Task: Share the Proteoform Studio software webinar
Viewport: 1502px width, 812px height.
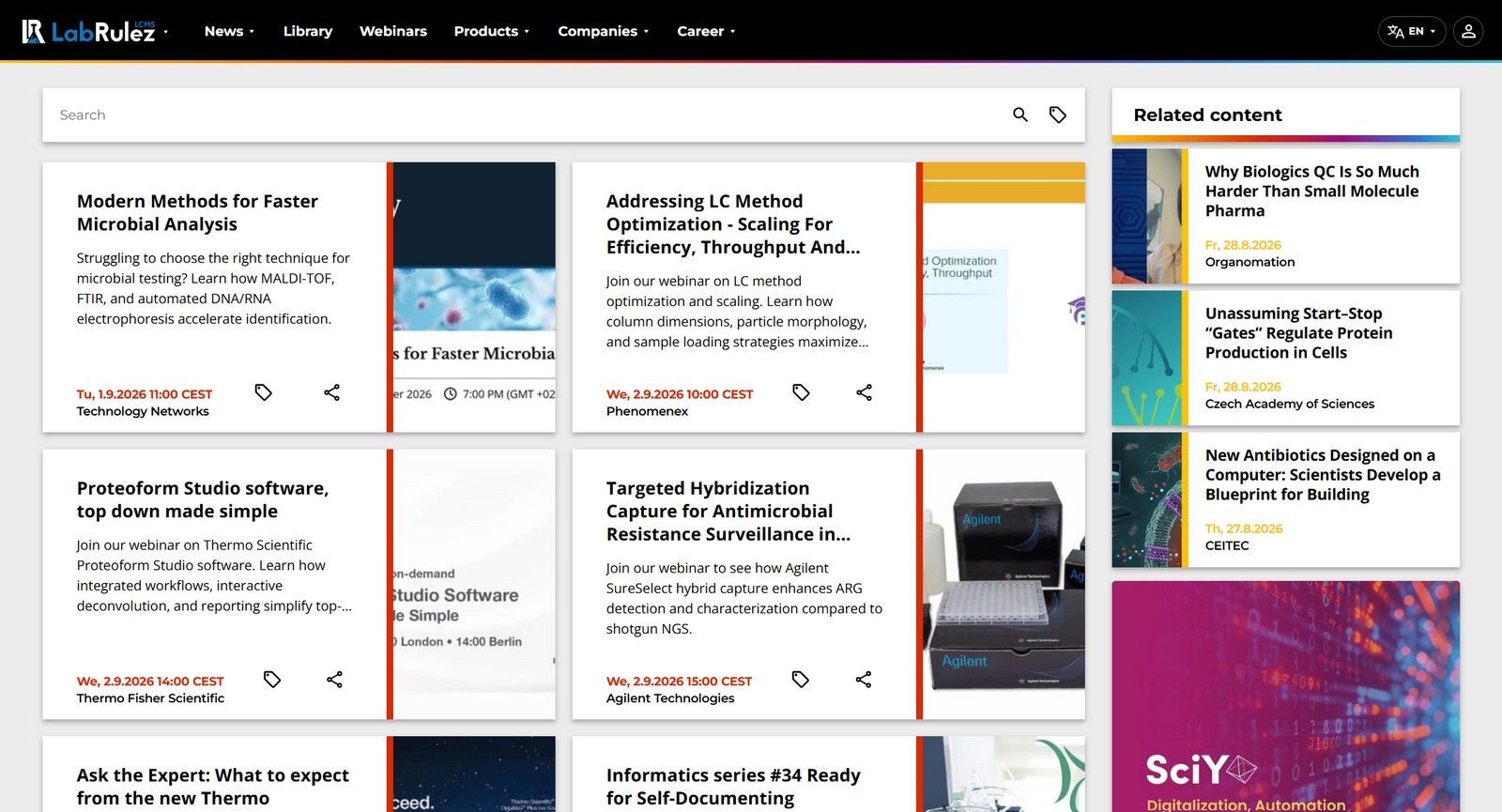Action: click(x=334, y=680)
